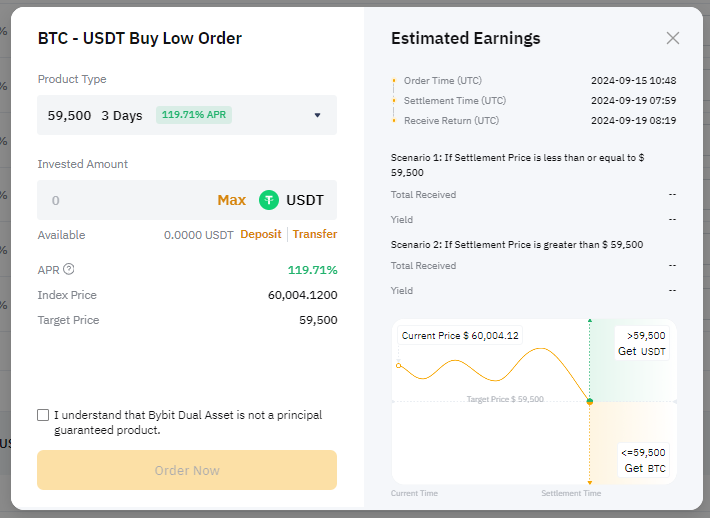The height and width of the screenshot is (518, 710).
Task: Click the 119.71% APR green badge
Action: (196, 115)
